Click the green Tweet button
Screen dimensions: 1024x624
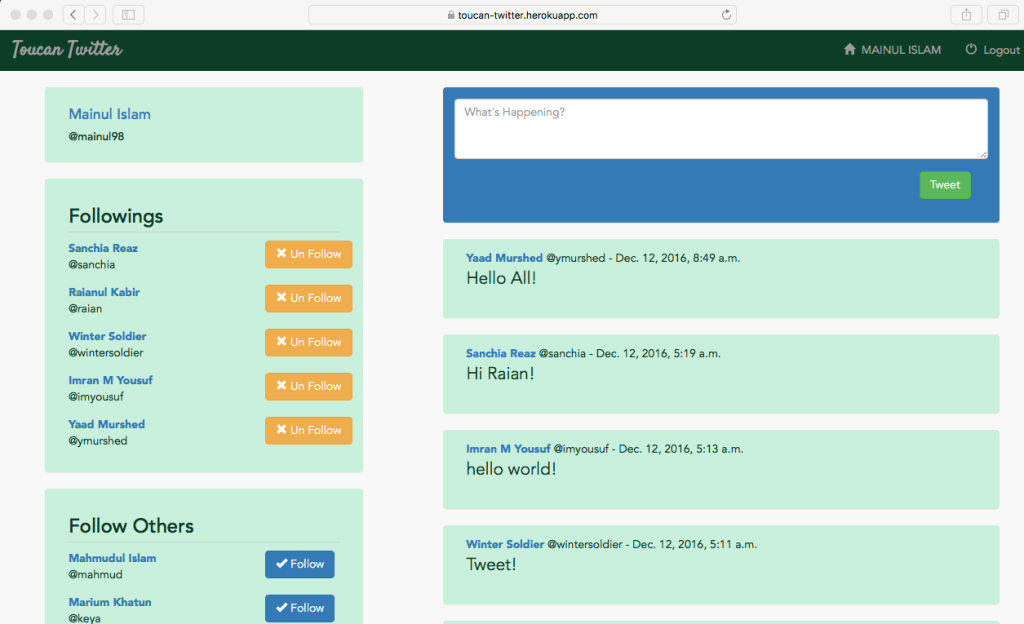coord(944,185)
